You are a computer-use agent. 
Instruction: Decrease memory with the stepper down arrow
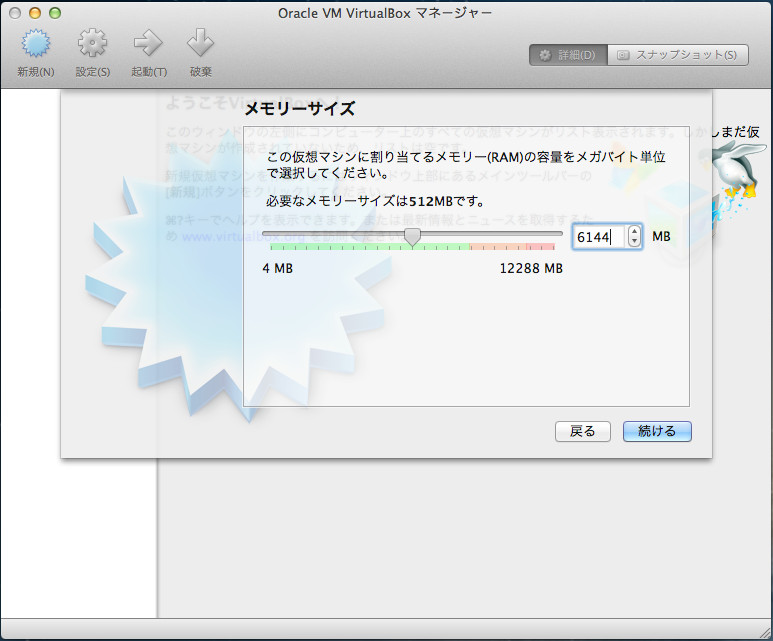coord(634,242)
